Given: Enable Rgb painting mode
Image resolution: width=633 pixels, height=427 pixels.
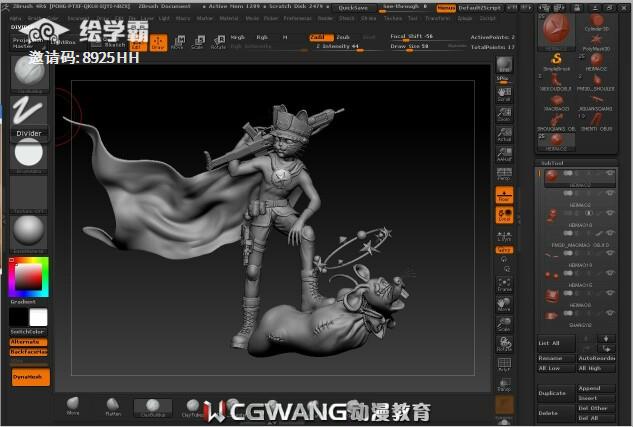Looking at the screenshot, I should click(262, 37).
